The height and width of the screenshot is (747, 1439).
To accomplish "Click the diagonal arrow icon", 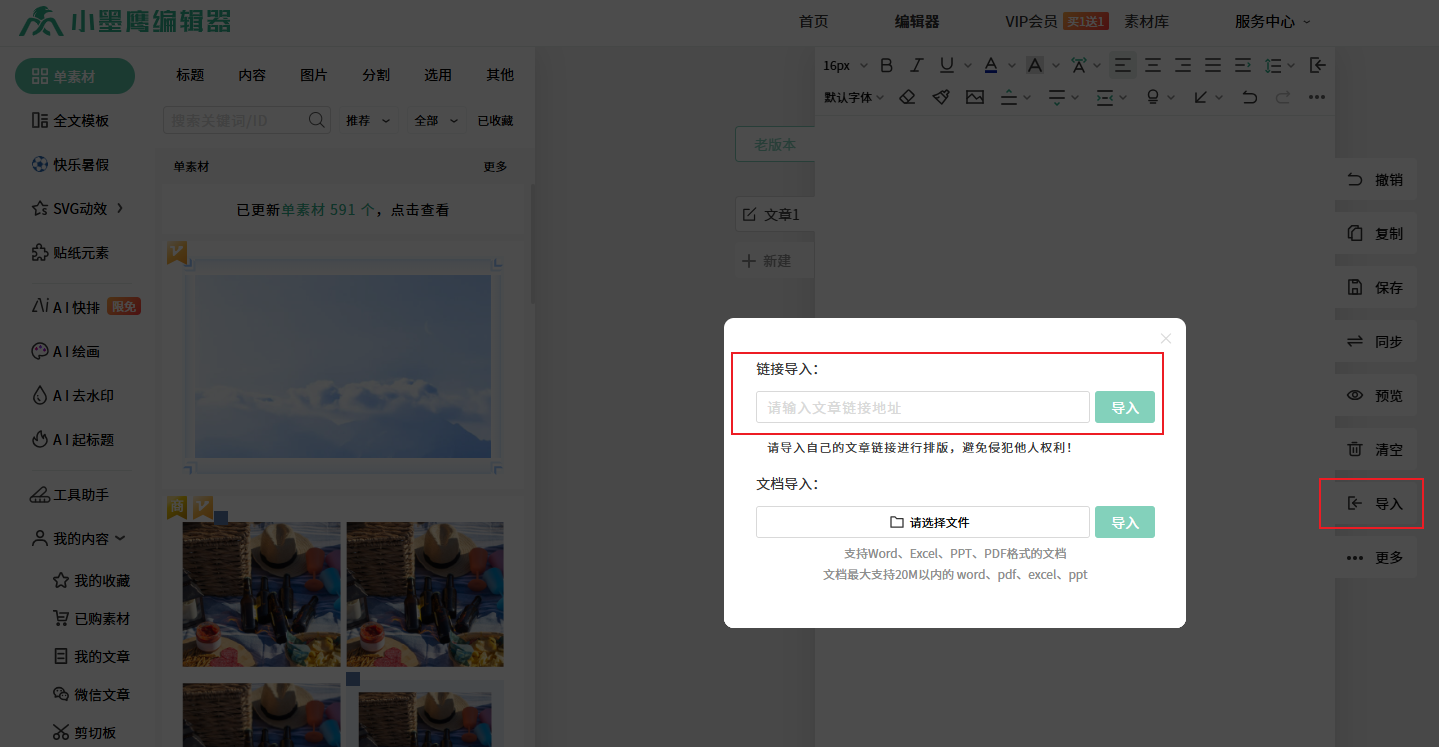I will 1201,97.
